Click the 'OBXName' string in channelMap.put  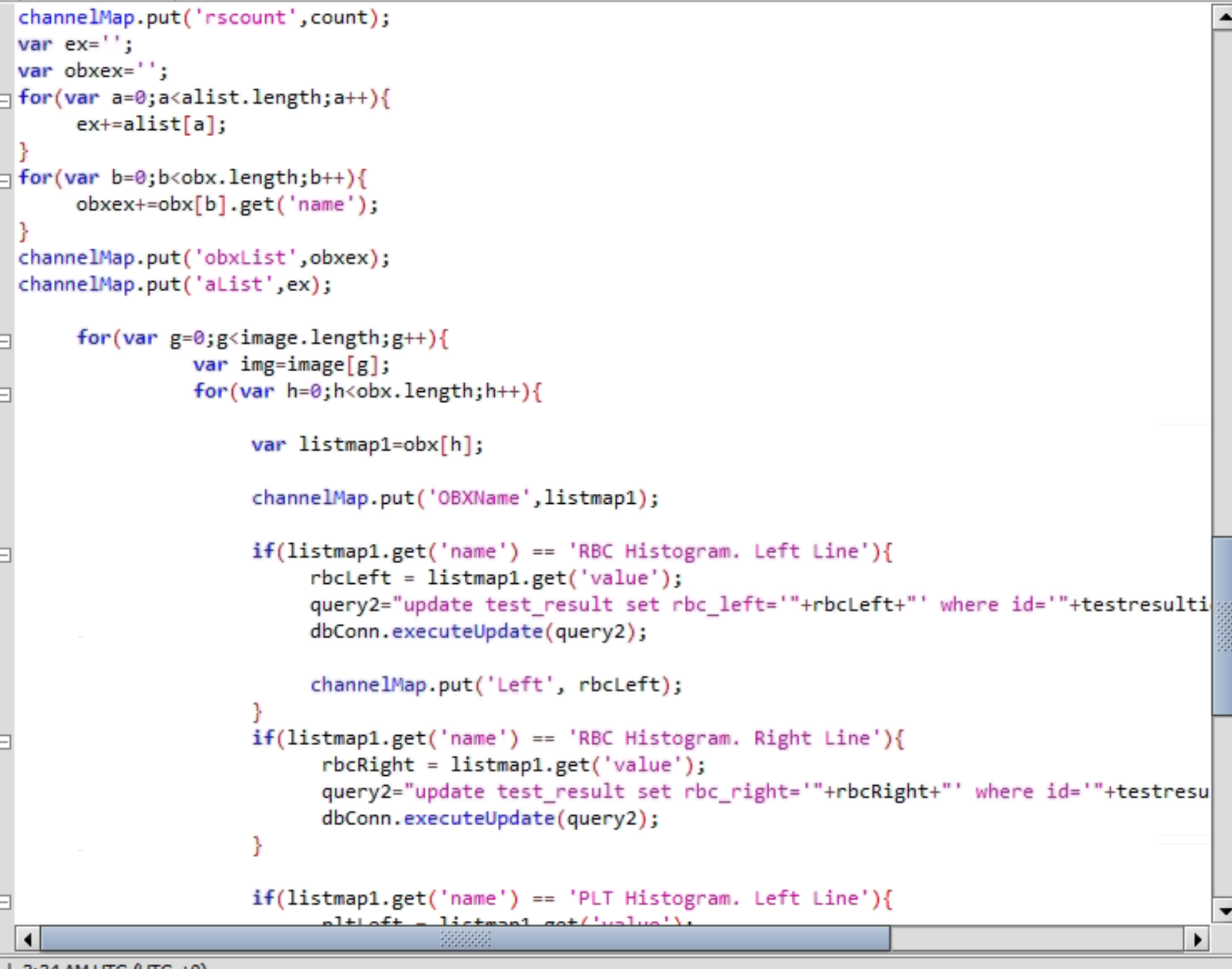477,498
